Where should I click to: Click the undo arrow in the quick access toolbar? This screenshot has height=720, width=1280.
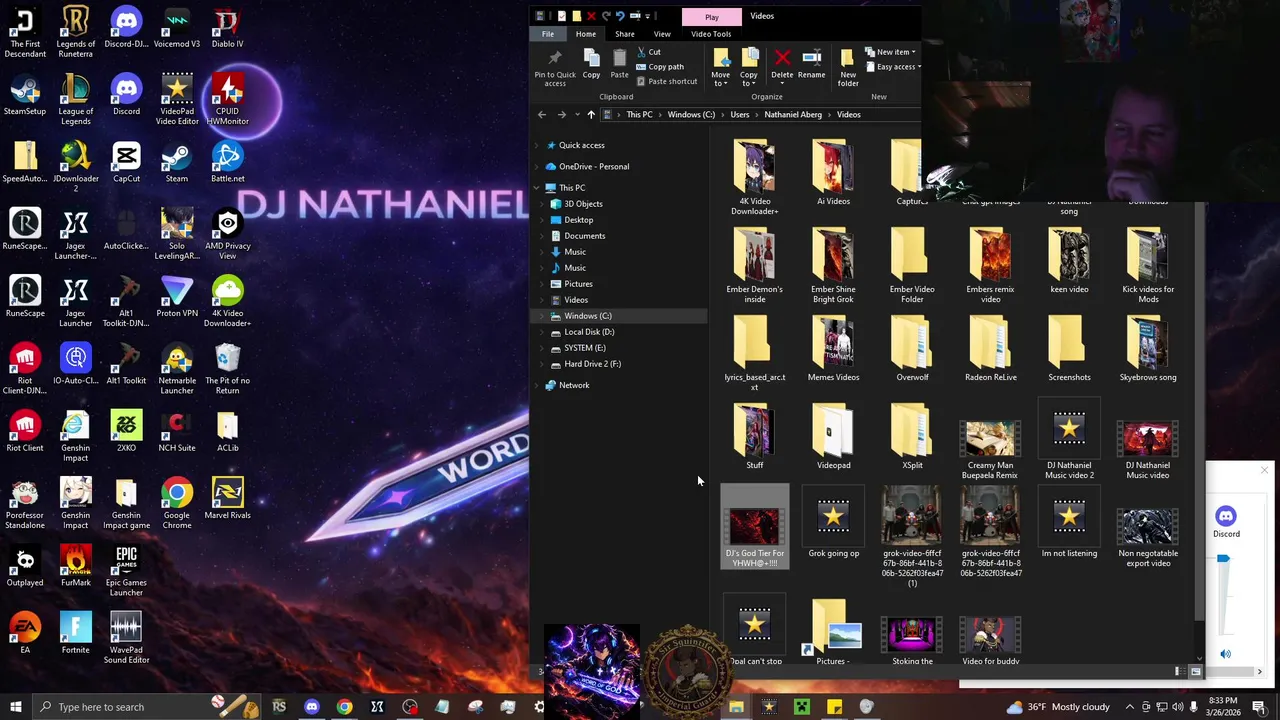point(620,16)
